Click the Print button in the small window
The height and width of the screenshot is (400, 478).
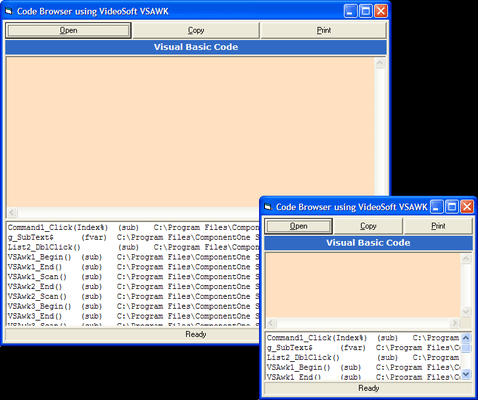coord(438,226)
